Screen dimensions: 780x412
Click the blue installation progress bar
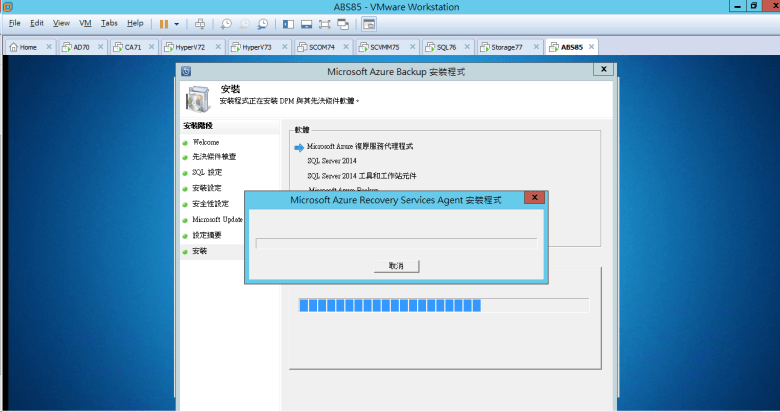391,305
